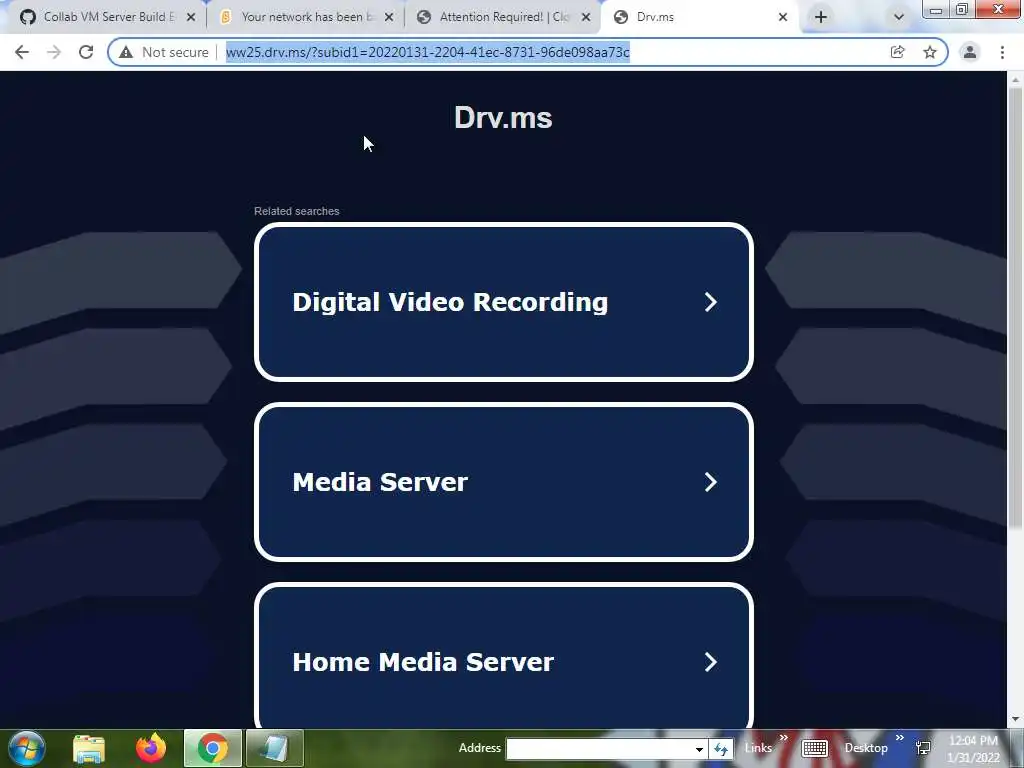Reload the current page
This screenshot has width=1024, height=768.
point(86,52)
